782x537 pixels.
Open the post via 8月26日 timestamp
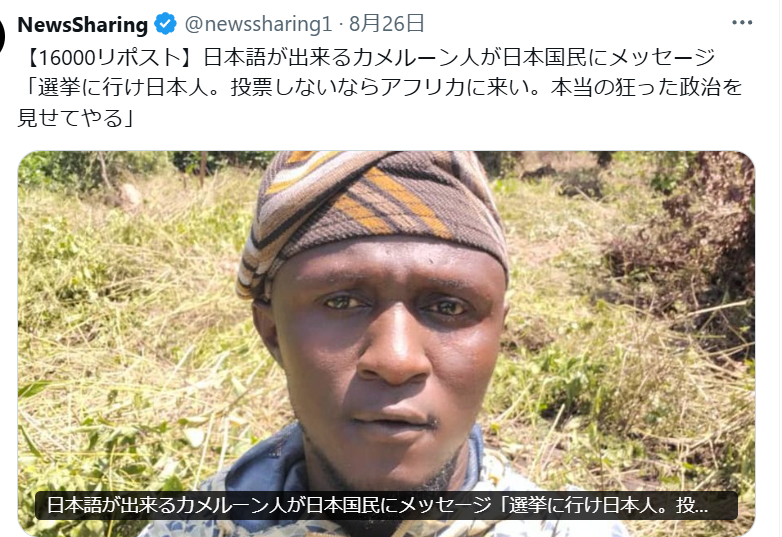pyautogui.click(x=387, y=23)
